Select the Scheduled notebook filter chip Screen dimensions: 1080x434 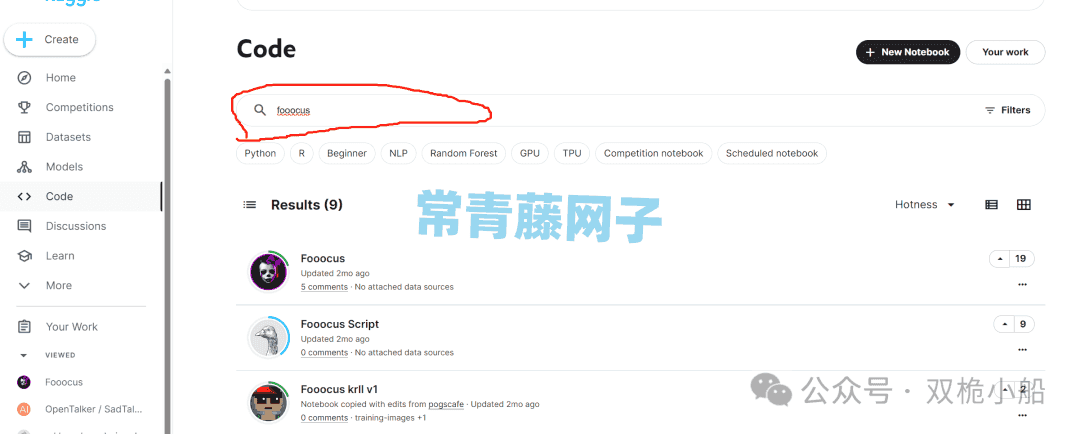pyautogui.click(x=772, y=154)
